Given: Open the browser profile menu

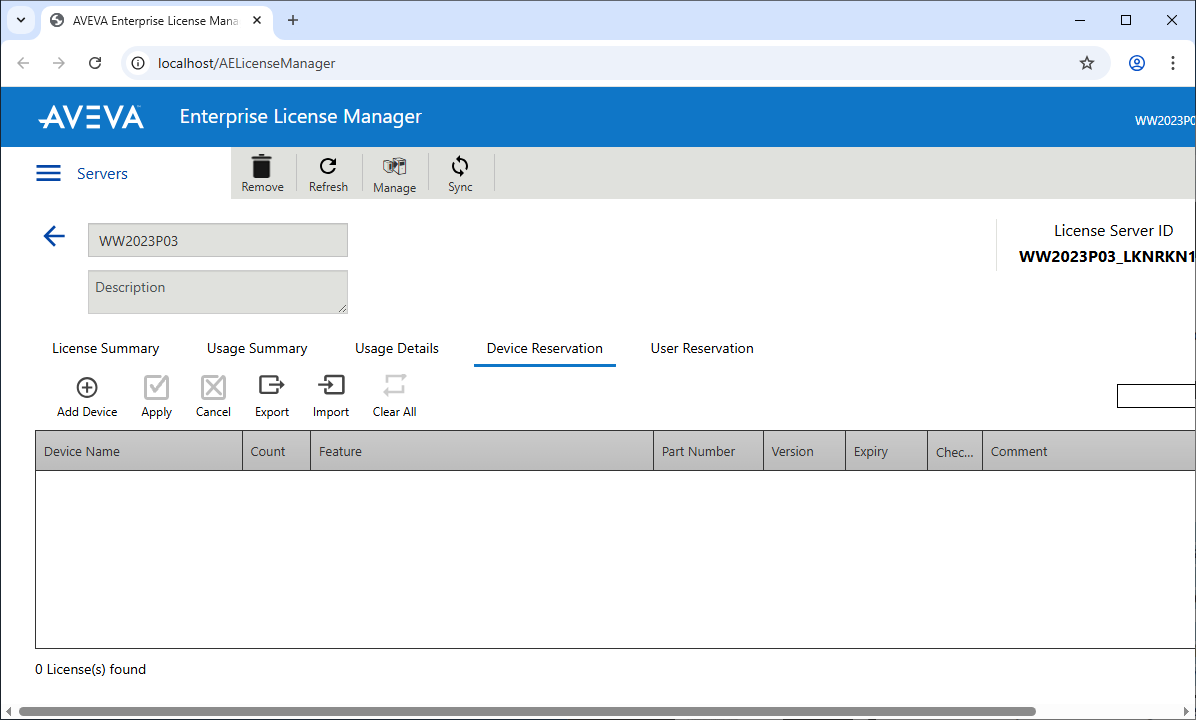Looking at the screenshot, I should point(1137,63).
